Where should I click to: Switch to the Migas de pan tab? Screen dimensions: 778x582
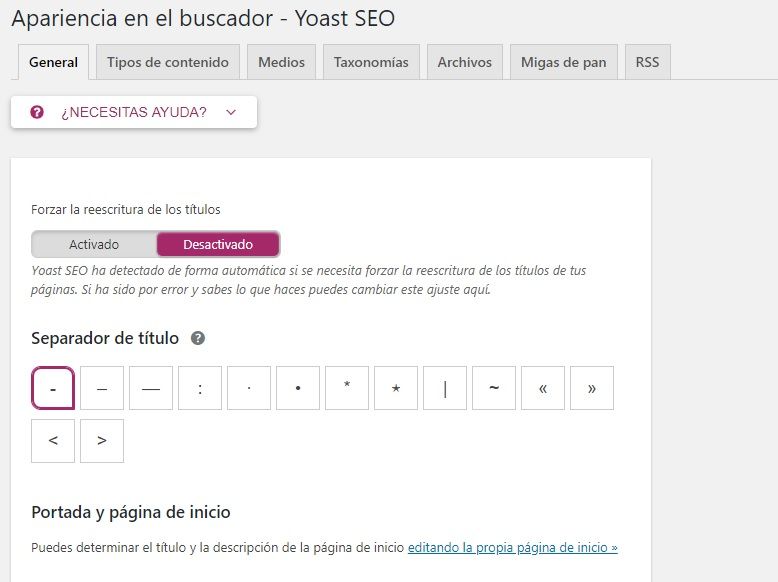tap(564, 63)
